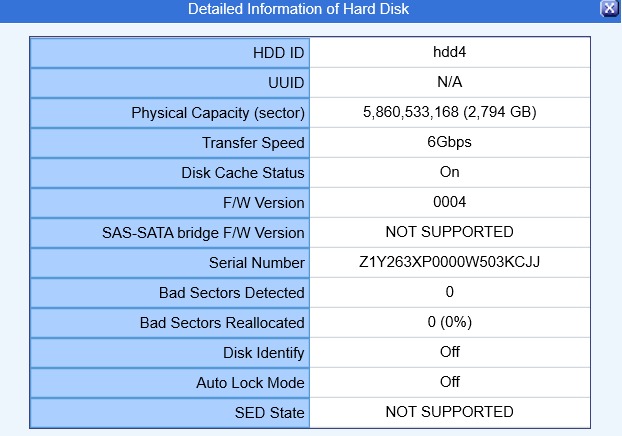The image size is (622, 436).
Task: Click the Bad Sectors Detected label
Action: (232, 293)
